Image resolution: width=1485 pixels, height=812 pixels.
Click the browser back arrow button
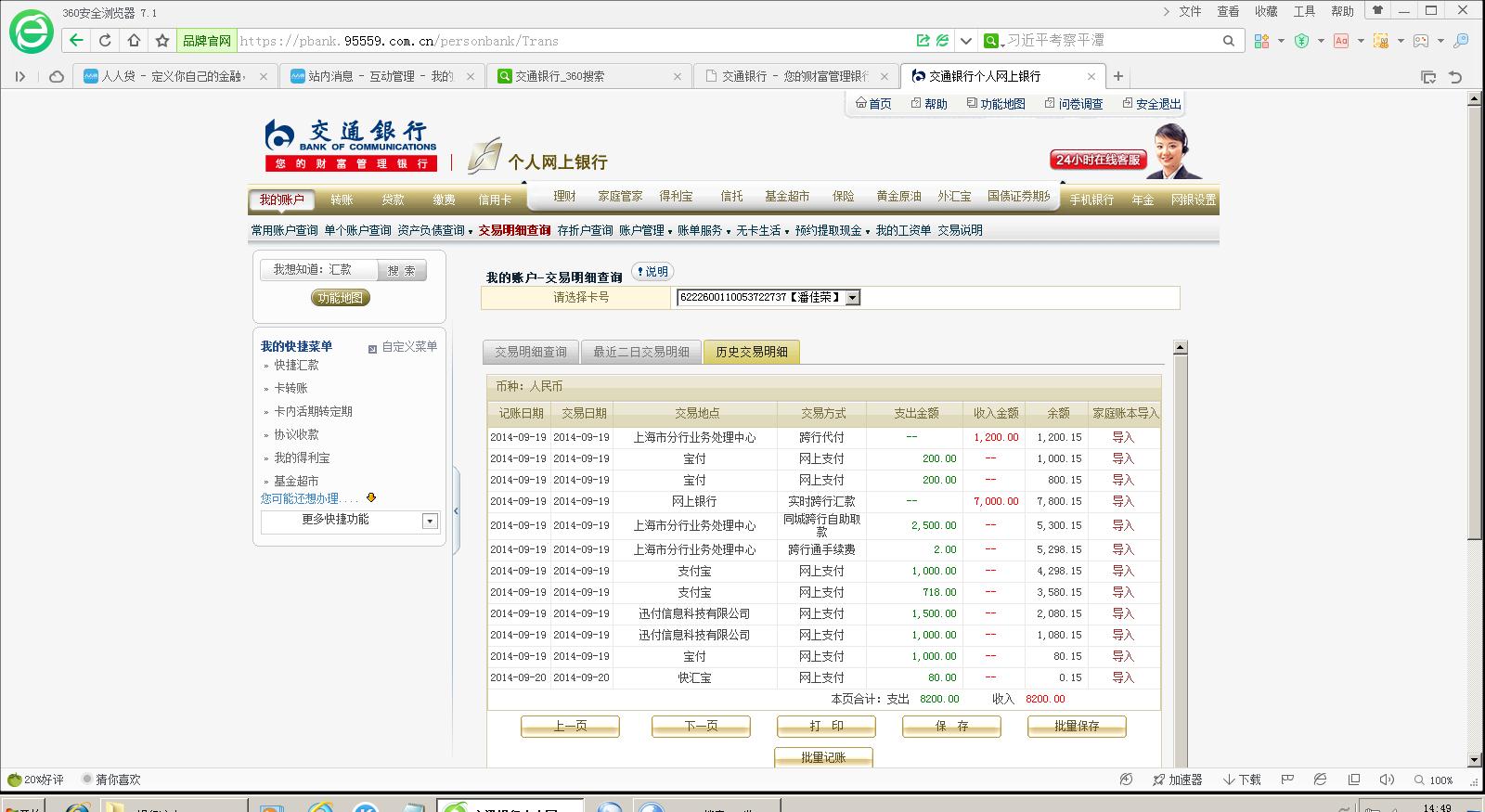(76, 41)
